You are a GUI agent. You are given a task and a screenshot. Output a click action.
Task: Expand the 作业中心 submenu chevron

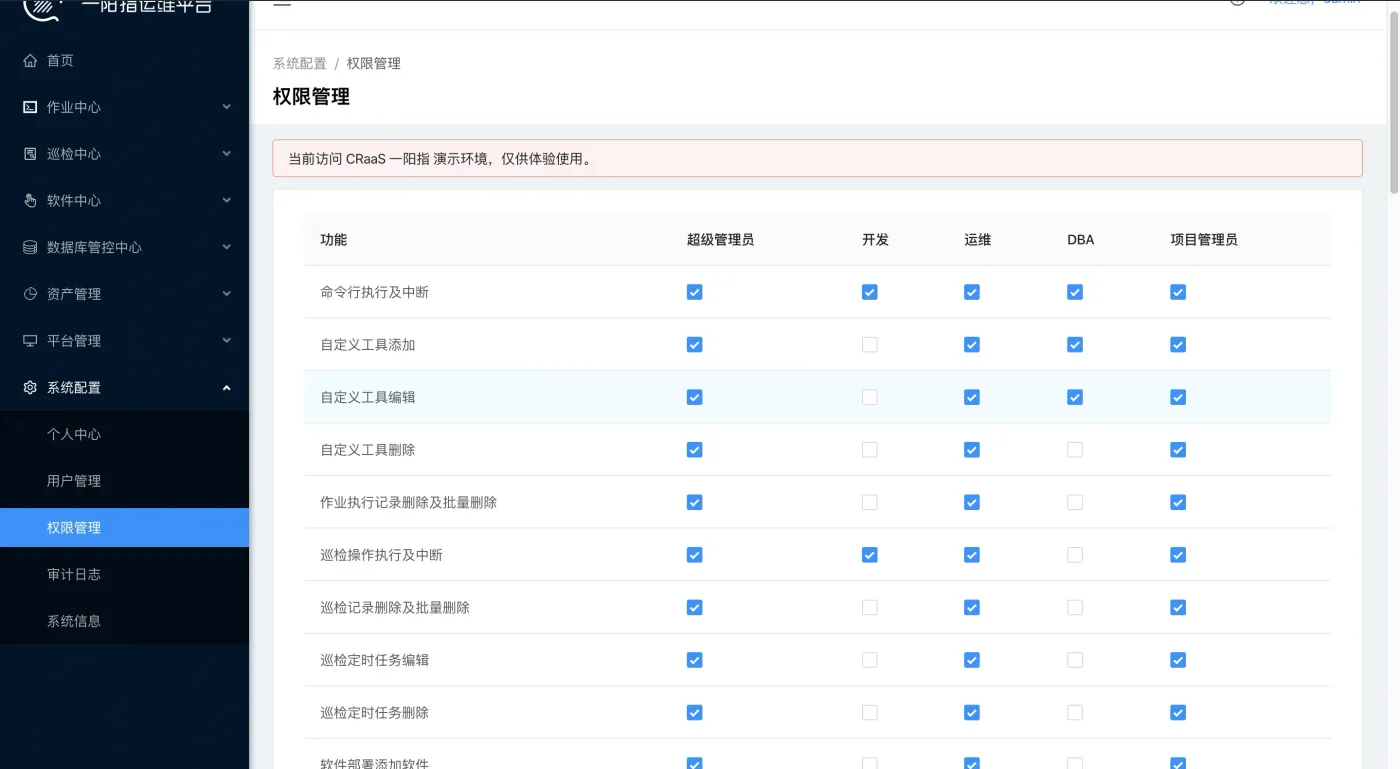(227, 107)
